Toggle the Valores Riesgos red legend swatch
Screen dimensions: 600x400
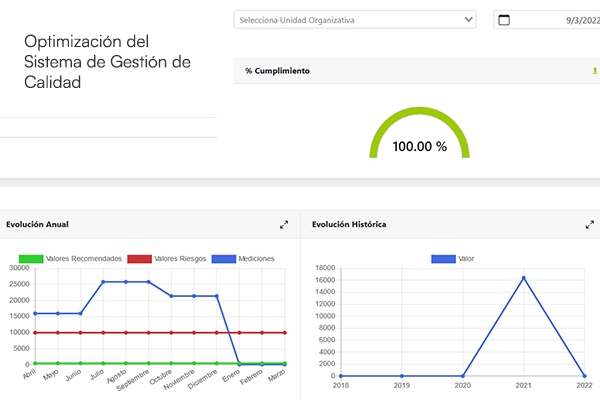(x=139, y=259)
